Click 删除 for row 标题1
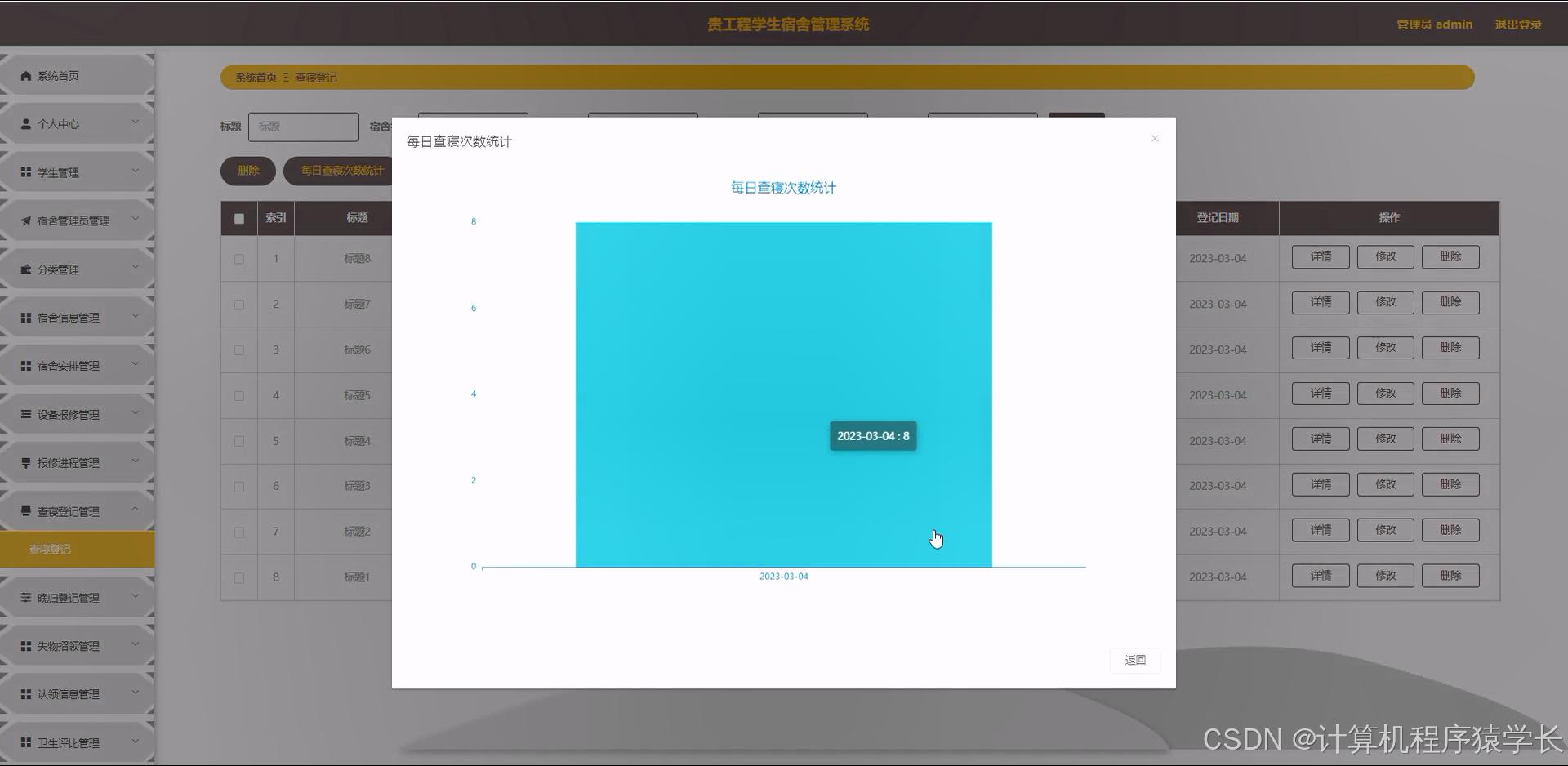Viewport: 1568px width, 766px height. 1450,577
